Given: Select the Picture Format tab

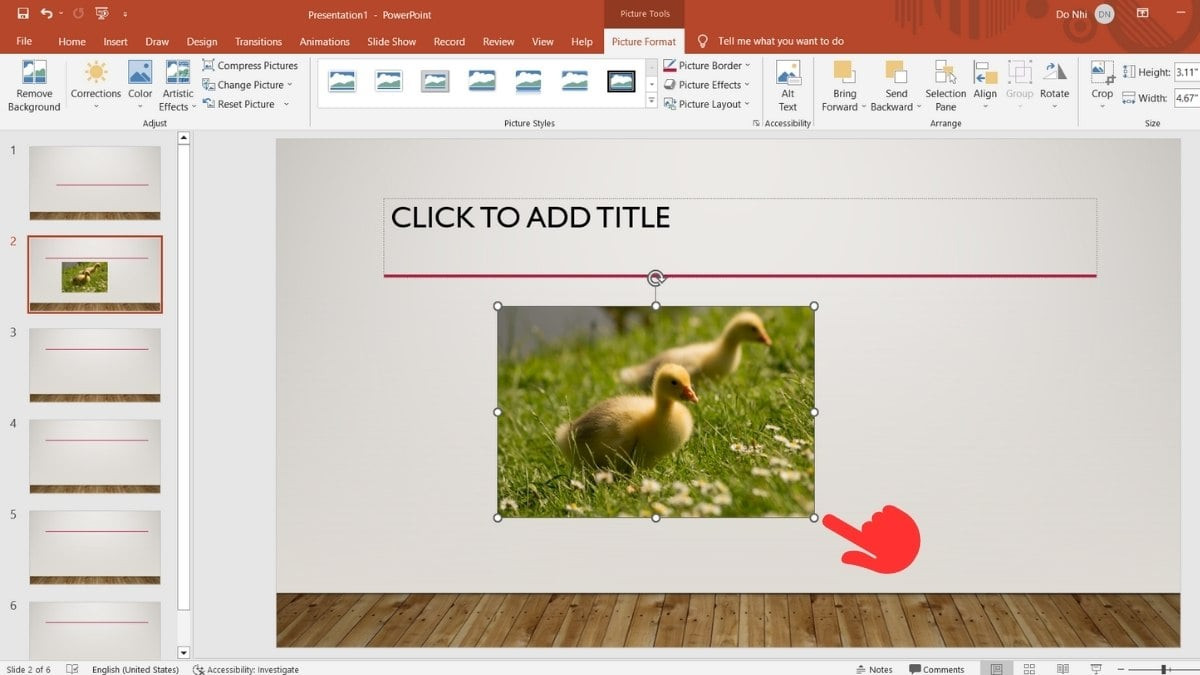Looking at the screenshot, I should tap(644, 41).
